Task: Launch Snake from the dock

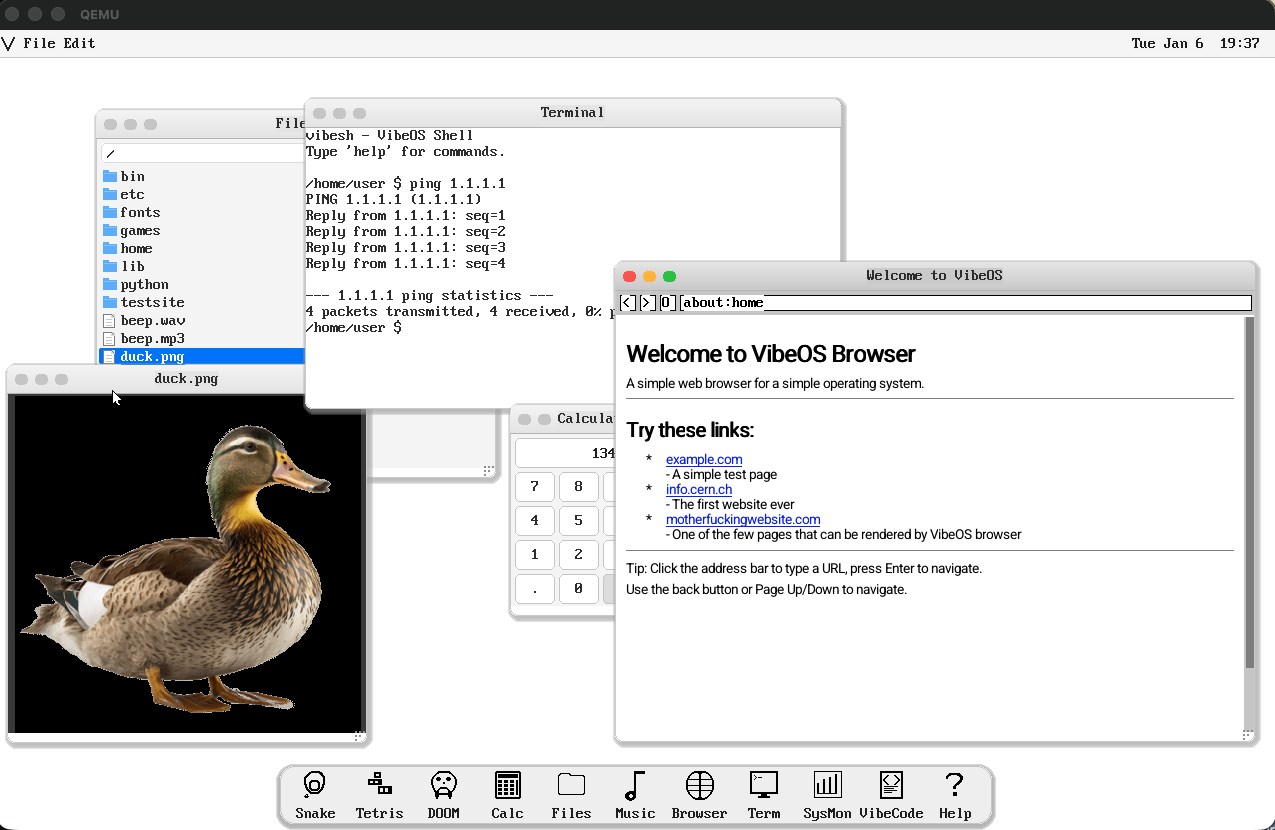Action: (315, 794)
